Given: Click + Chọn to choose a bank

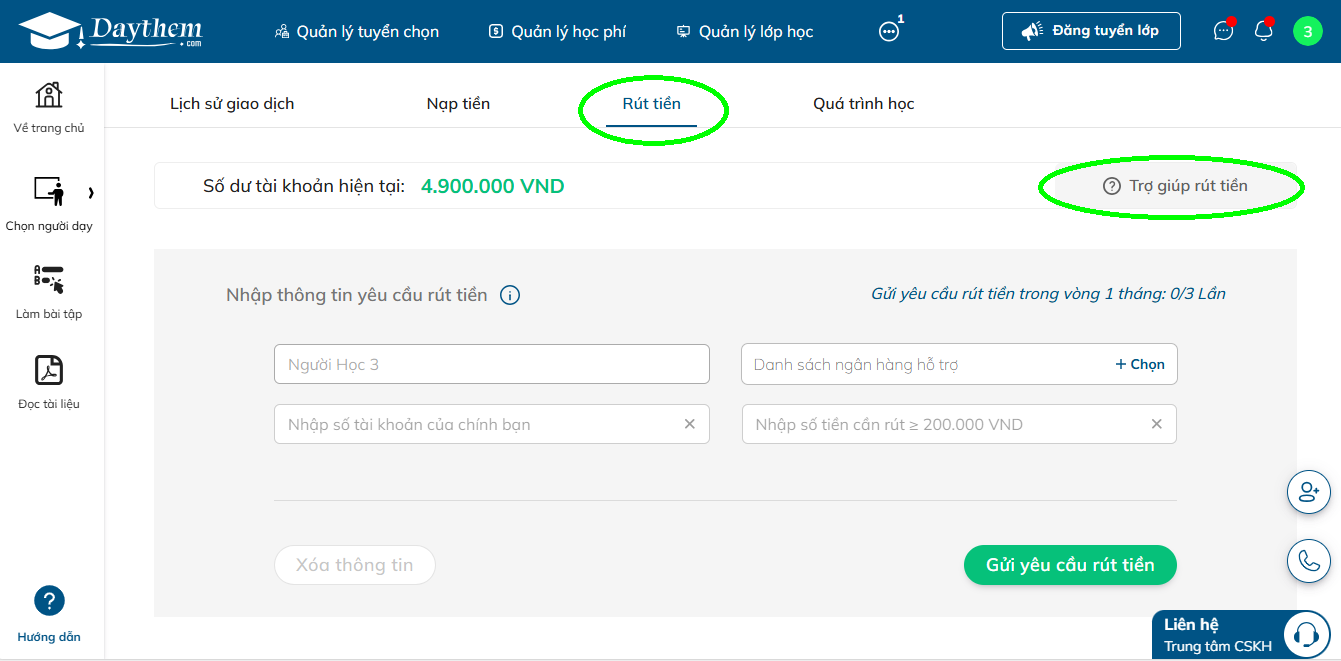Looking at the screenshot, I should 1140,364.
